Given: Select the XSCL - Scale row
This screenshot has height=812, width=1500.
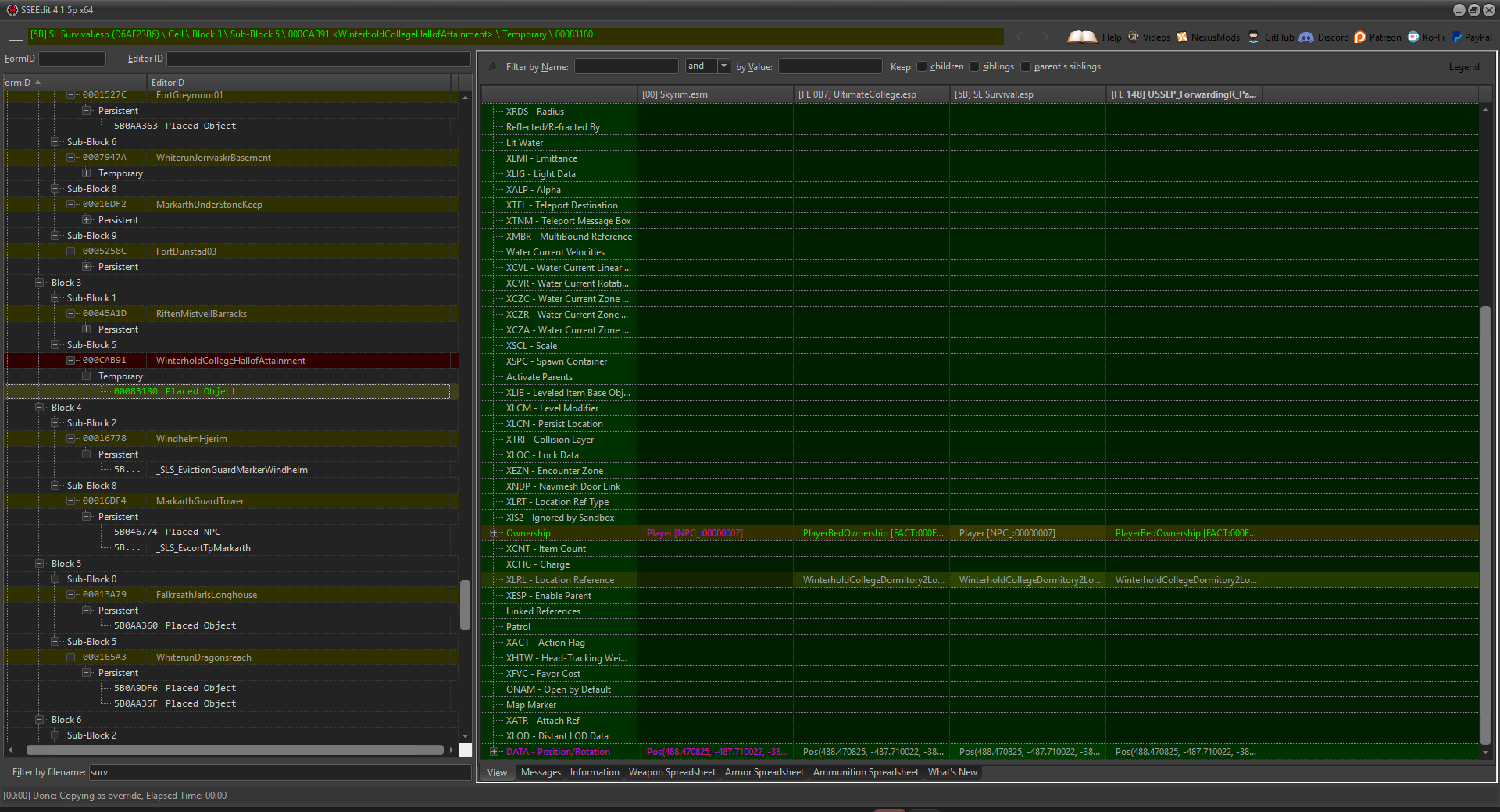Looking at the screenshot, I should point(980,346).
